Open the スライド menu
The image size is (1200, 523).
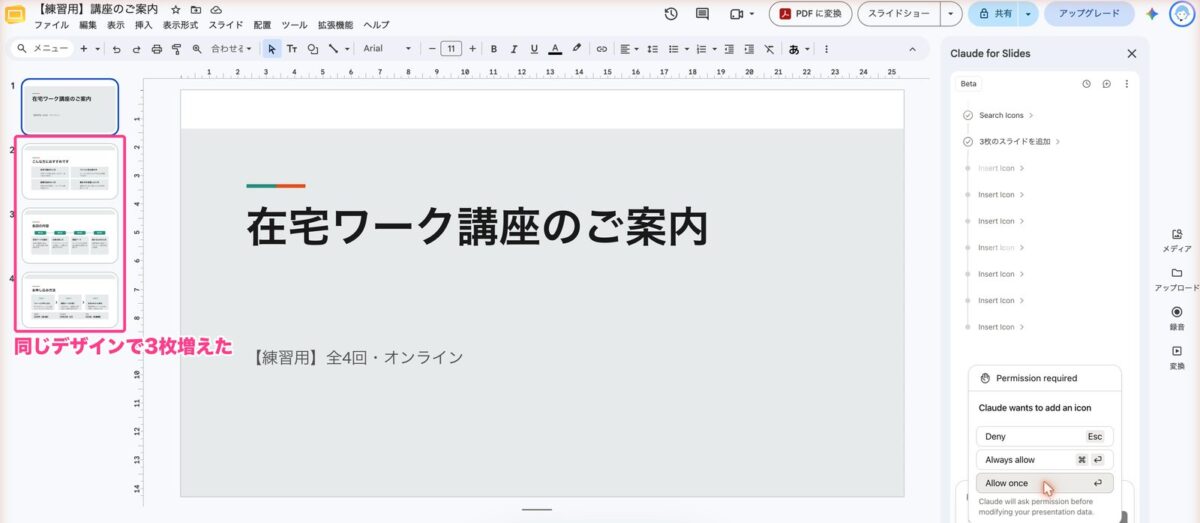click(225, 25)
